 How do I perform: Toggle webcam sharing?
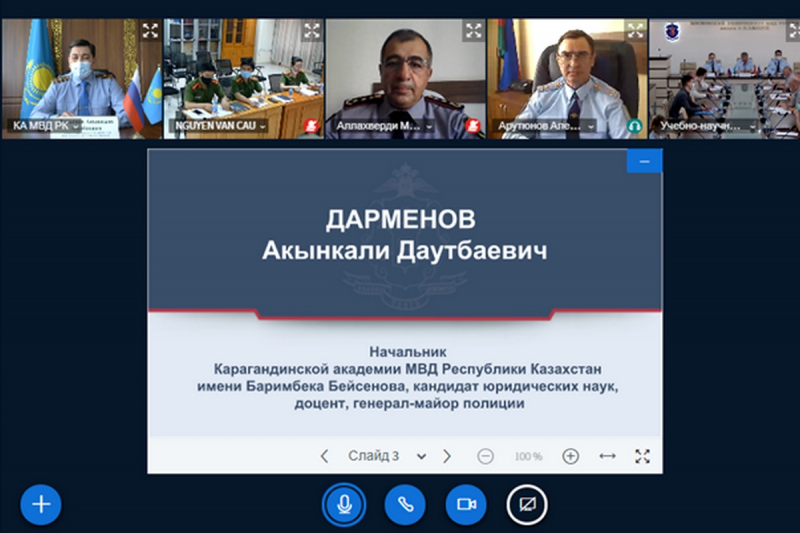466,505
